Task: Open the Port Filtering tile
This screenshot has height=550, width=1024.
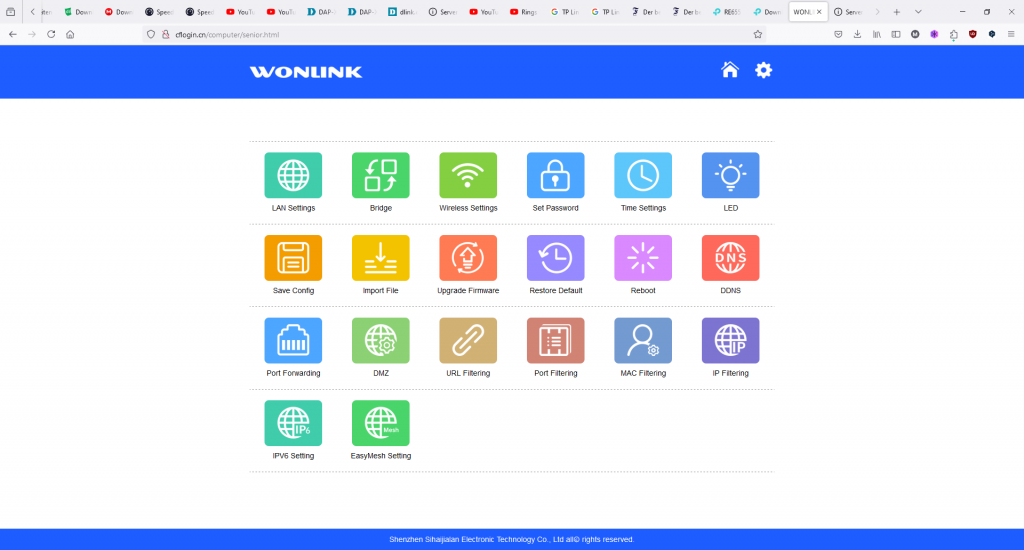Action: click(556, 340)
